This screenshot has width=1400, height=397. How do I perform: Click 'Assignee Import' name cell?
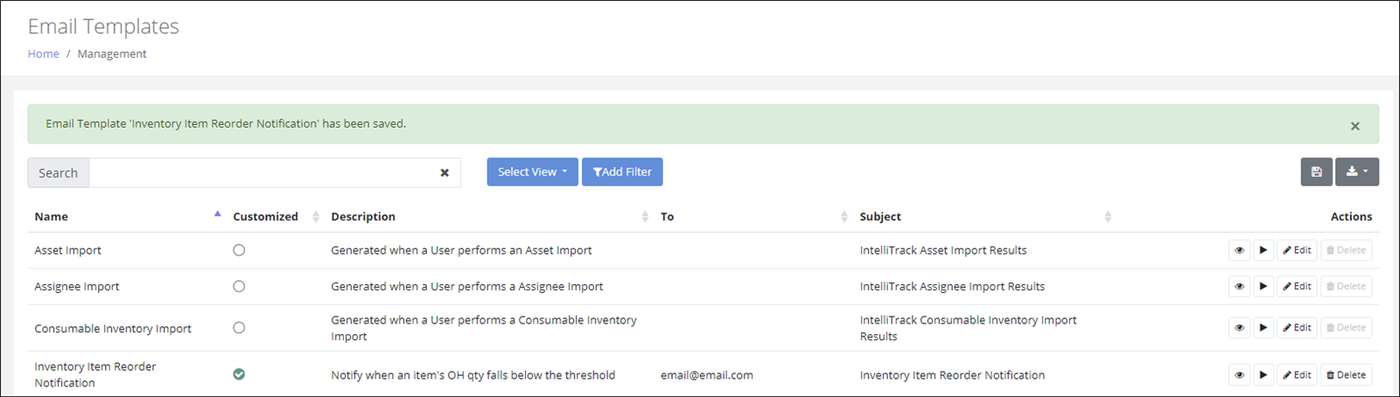pyautogui.click(x=77, y=286)
